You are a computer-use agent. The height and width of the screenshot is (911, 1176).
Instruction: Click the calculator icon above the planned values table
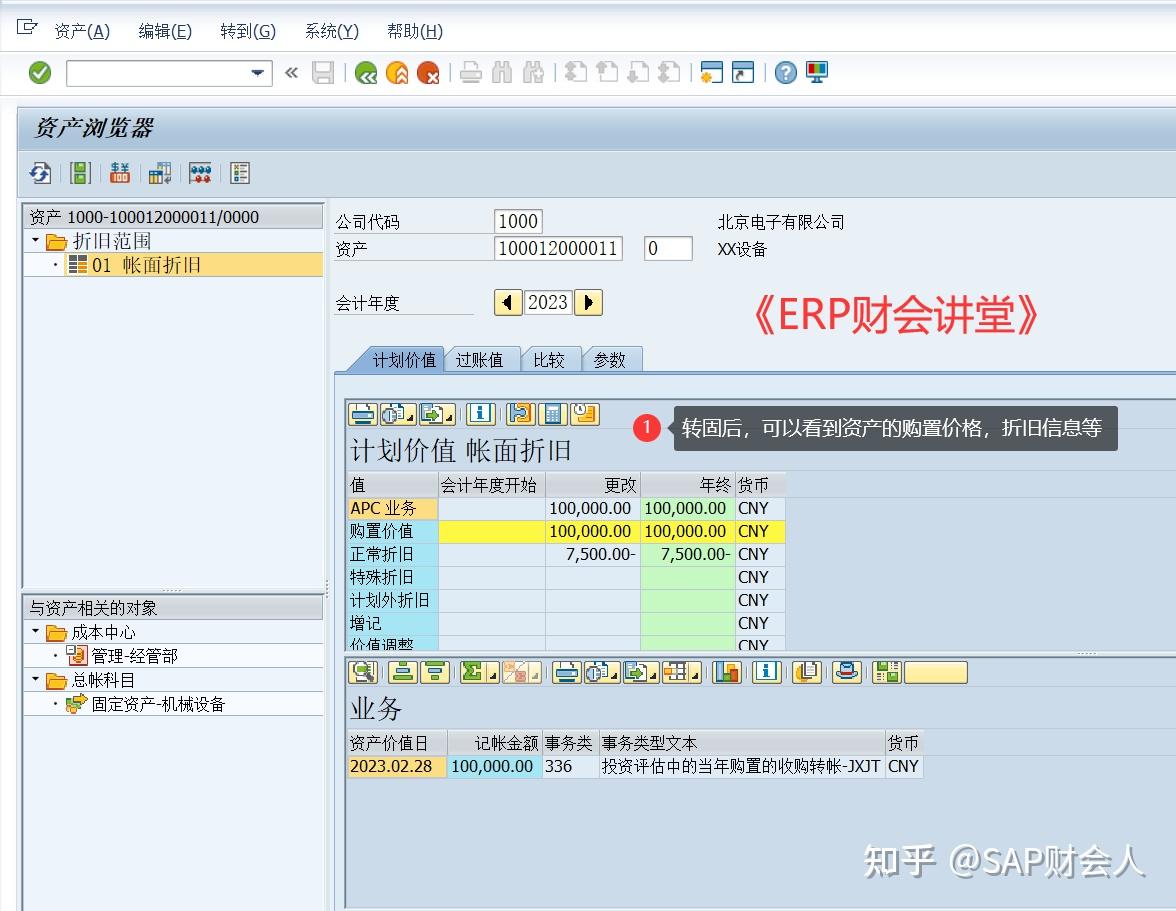click(x=552, y=413)
